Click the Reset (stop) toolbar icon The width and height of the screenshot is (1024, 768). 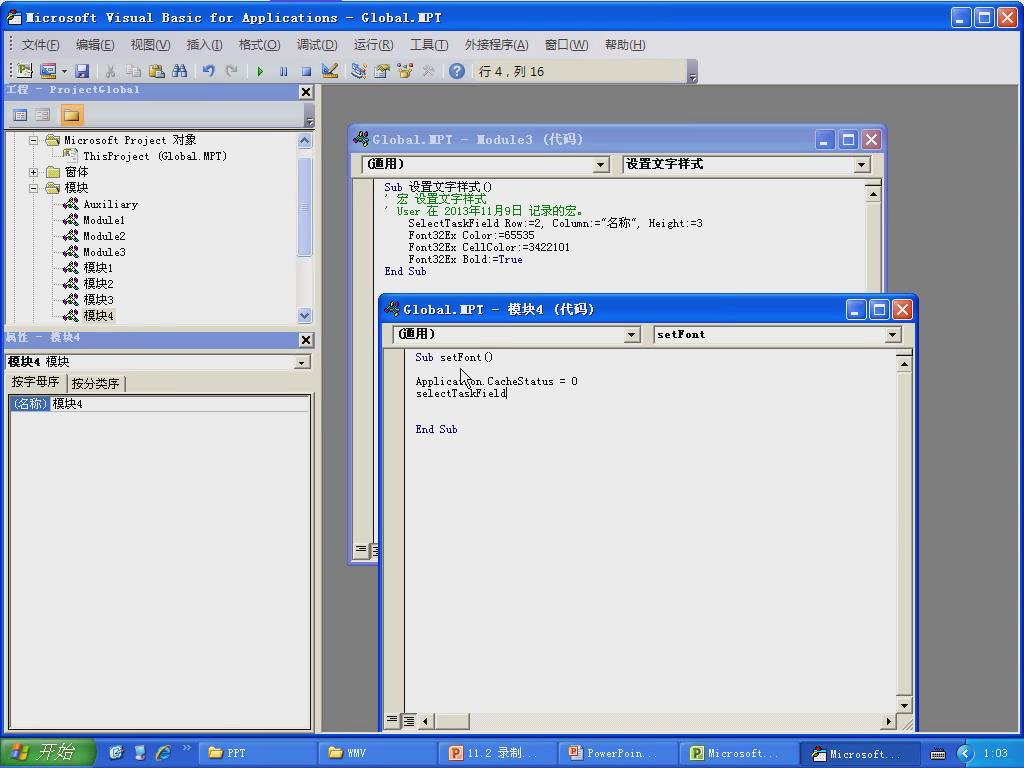[306, 71]
